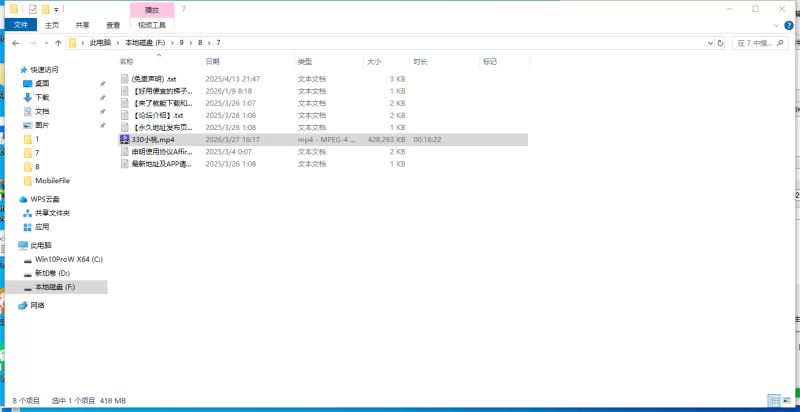Click the 下载 download arrow icon

(28, 97)
